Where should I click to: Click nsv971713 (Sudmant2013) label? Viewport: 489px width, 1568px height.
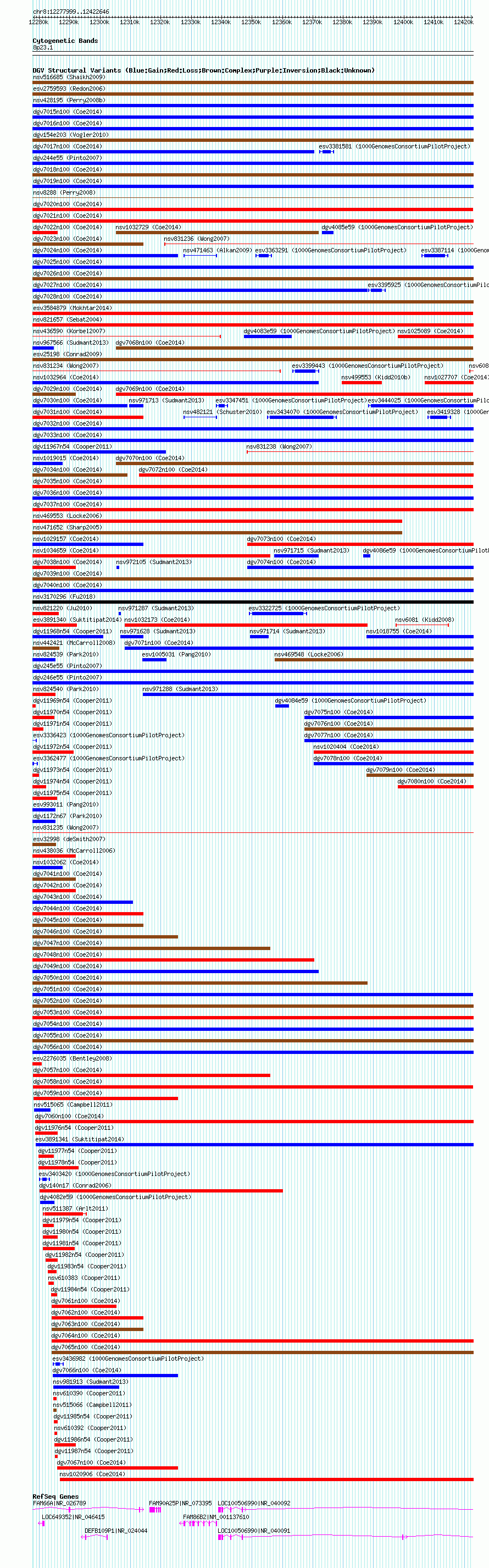[166, 400]
